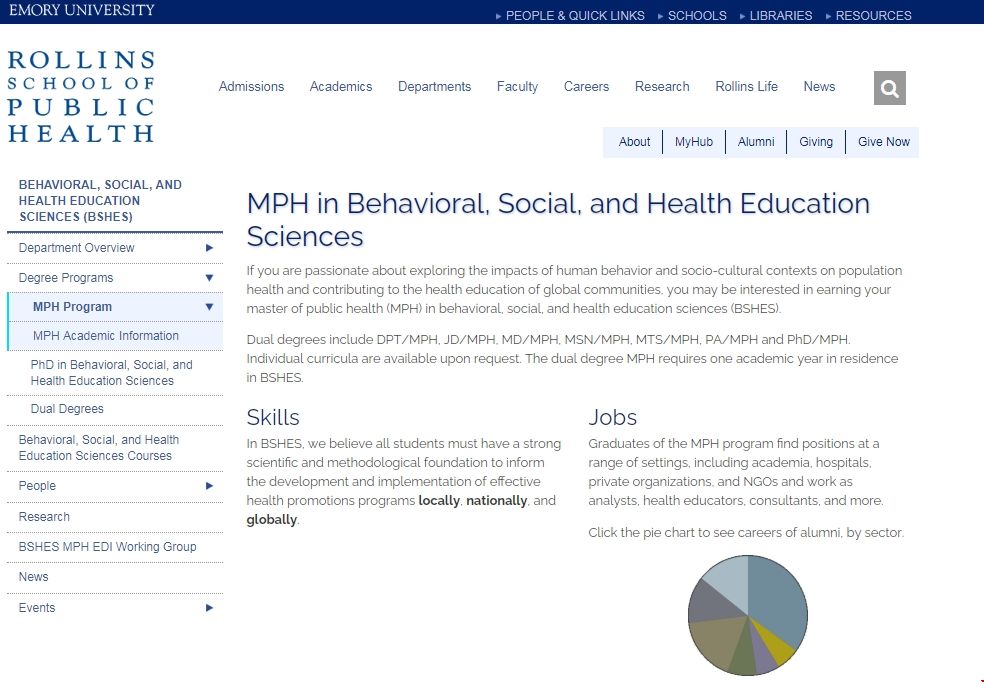Open the Admissions menu

(x=251, y=87)
